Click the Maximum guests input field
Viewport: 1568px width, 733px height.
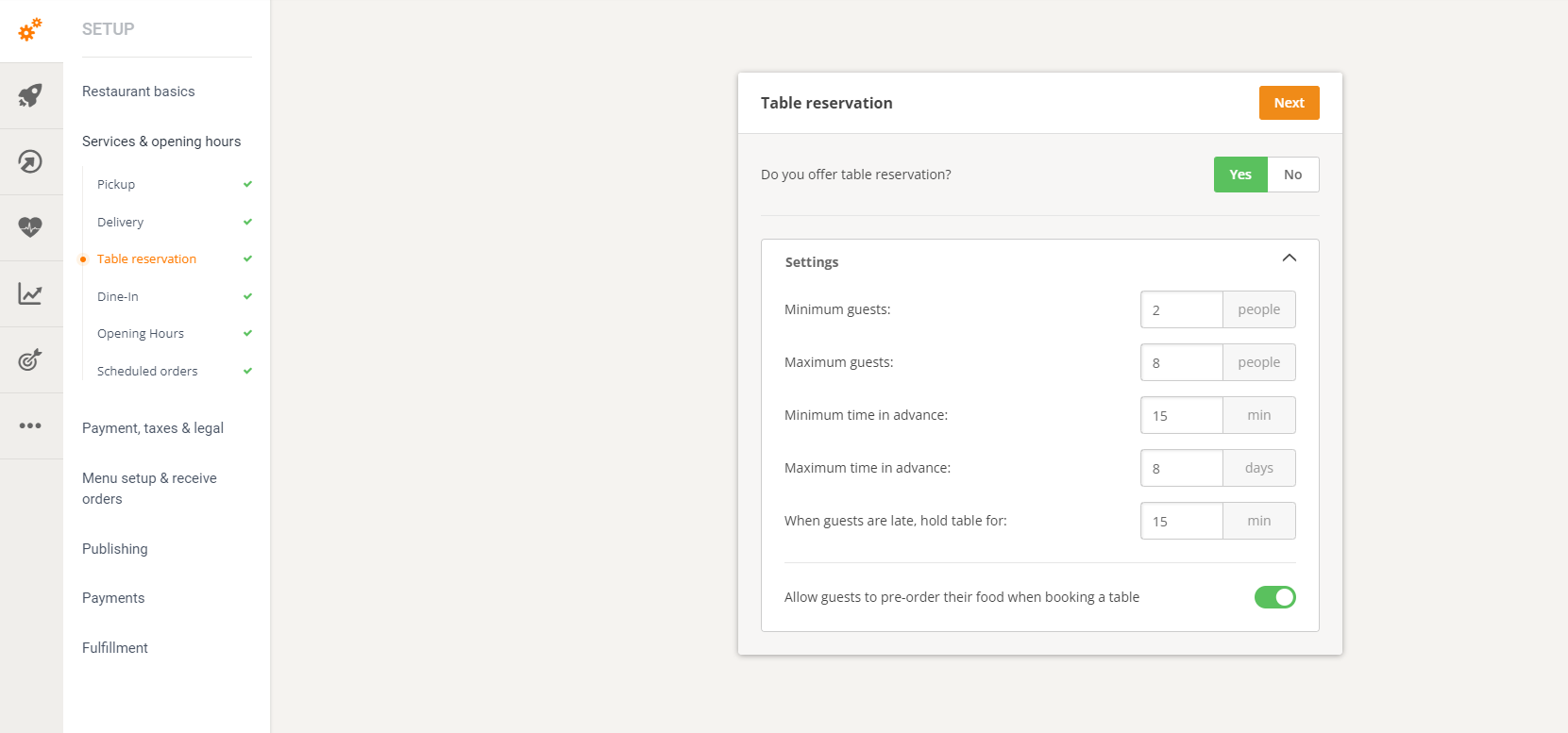[1182, 362]
